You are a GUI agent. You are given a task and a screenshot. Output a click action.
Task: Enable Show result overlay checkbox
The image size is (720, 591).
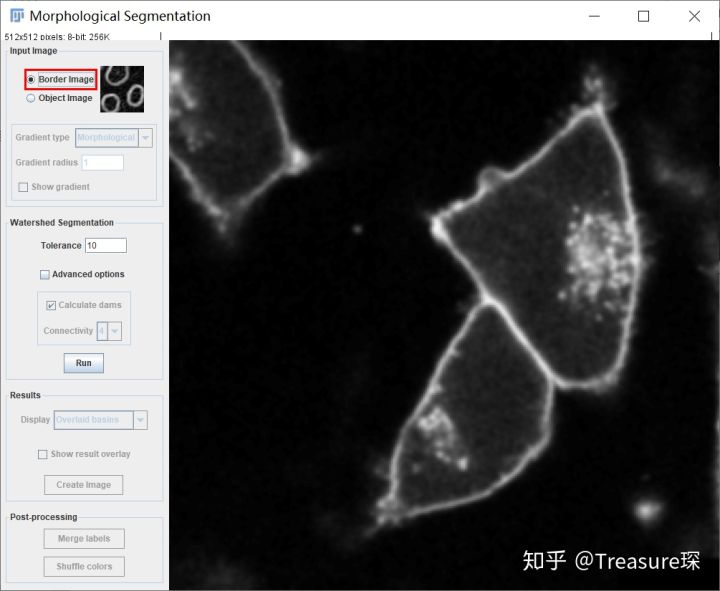(43, 454)
